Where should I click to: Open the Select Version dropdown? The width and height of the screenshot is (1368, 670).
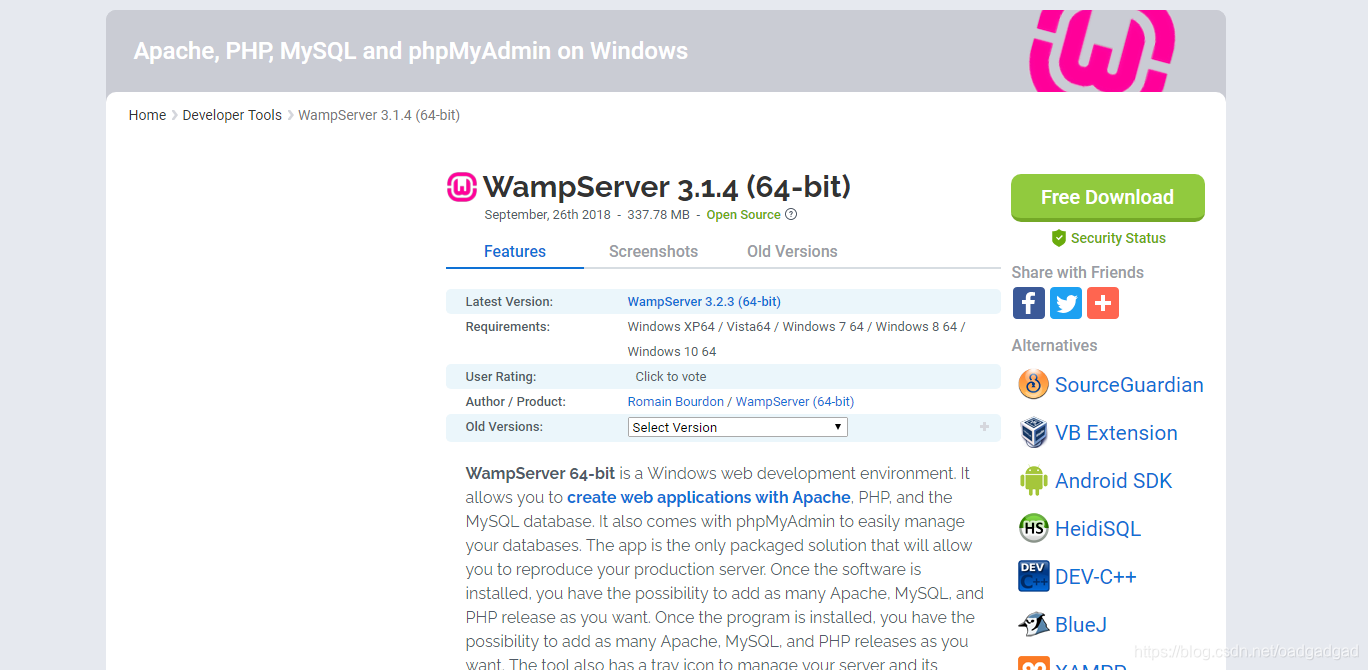point(737,427)
